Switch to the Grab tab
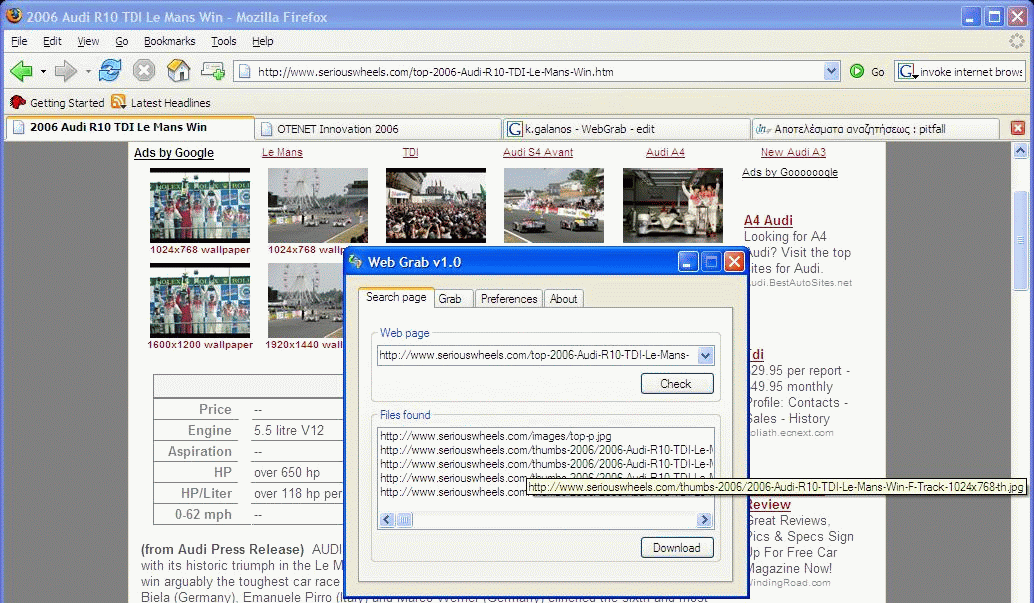This screenshot has height=603, width=1034. point(450,299)
